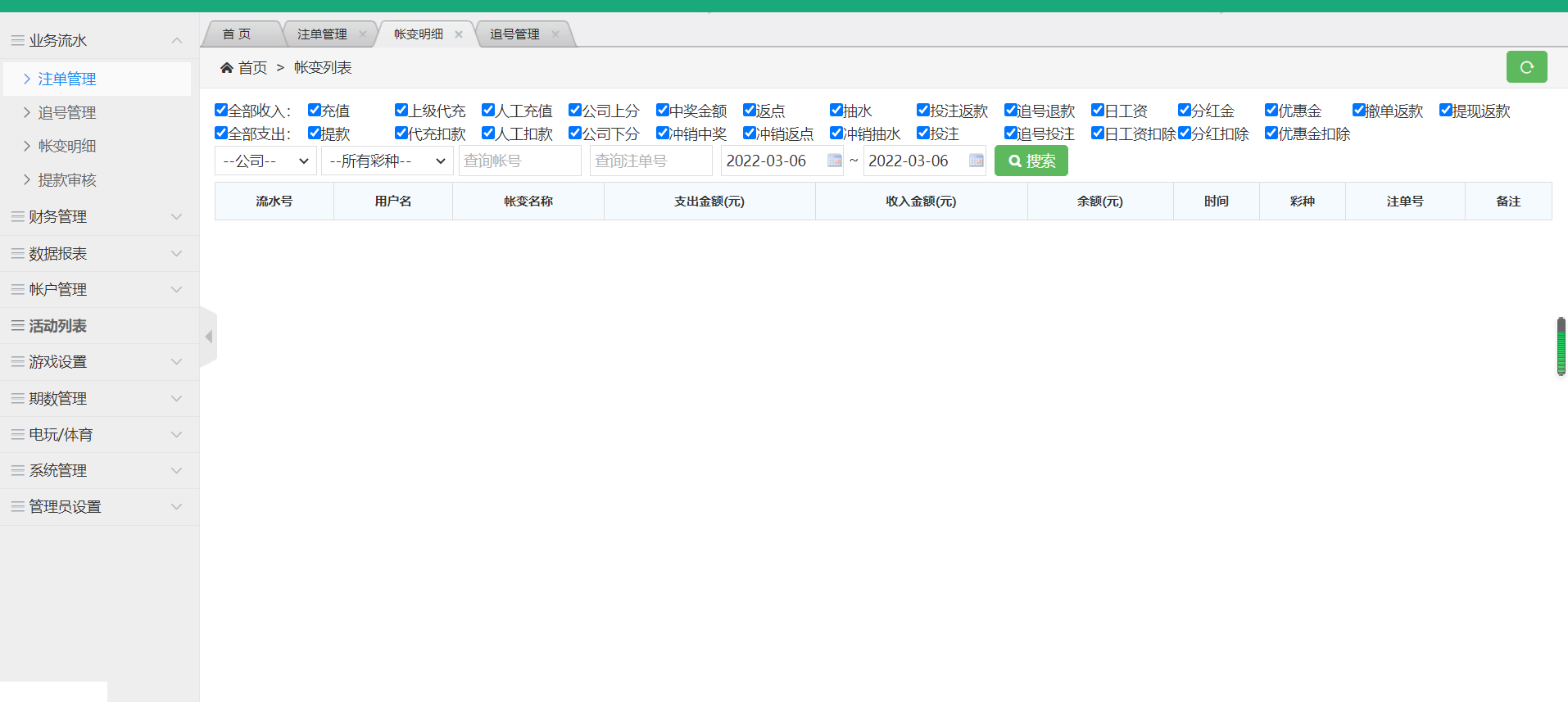Click the home icon in breadcrumb

[x=226, y=68]
